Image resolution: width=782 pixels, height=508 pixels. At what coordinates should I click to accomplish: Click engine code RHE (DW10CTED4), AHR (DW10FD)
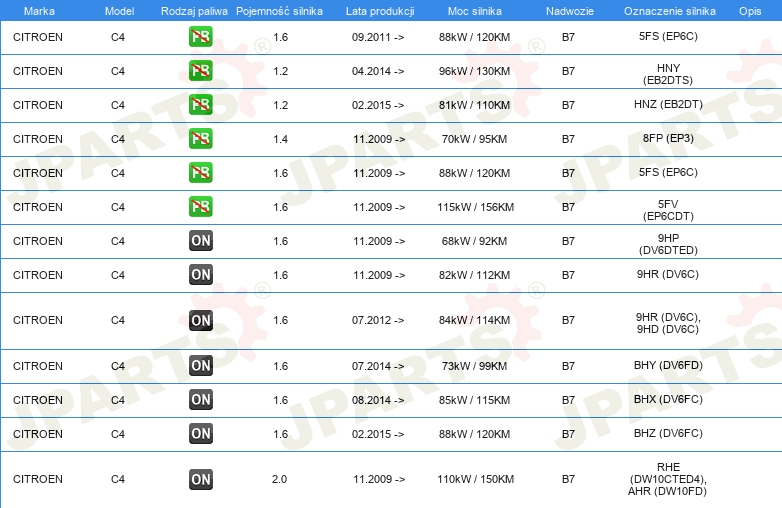[x=668, y=479]
